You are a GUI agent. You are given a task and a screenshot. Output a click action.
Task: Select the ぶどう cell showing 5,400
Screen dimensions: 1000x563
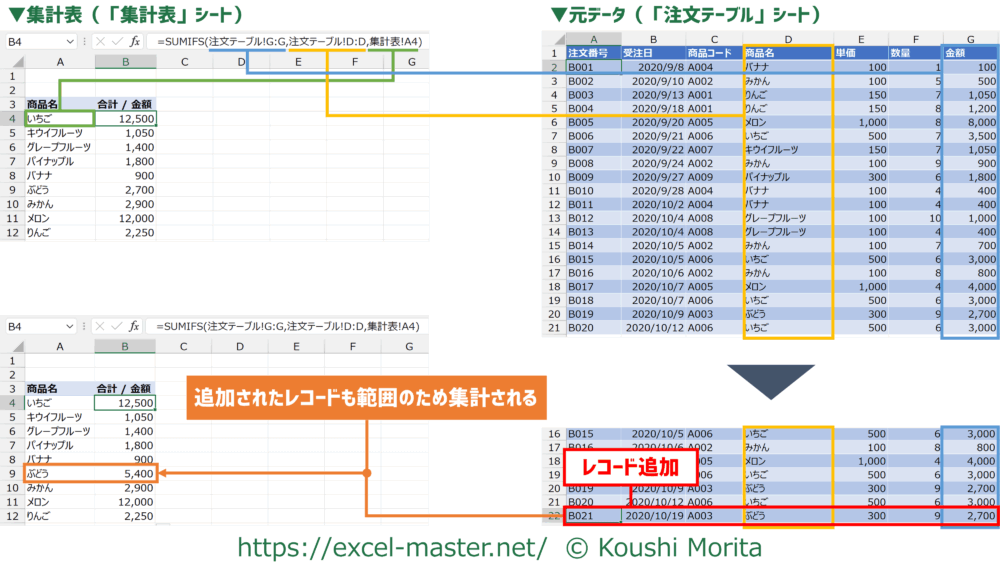click(126, 473)
